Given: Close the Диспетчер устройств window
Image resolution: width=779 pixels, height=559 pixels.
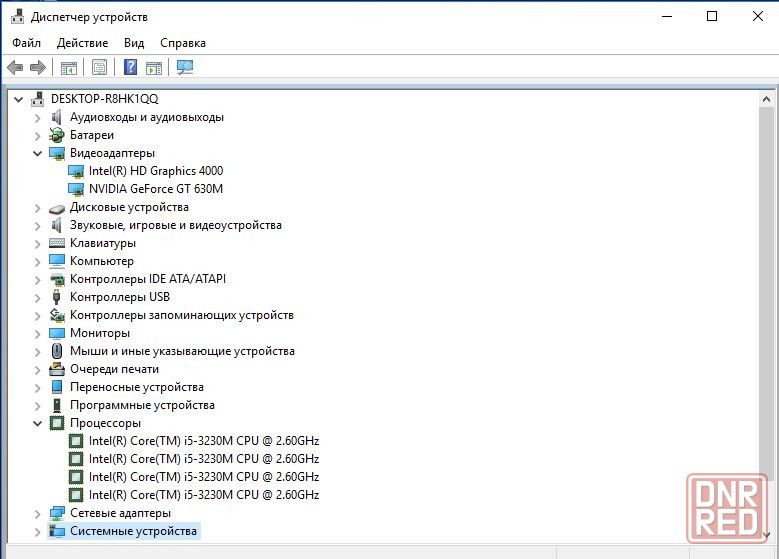Looking at the screenshot, I should coord(758,16).
